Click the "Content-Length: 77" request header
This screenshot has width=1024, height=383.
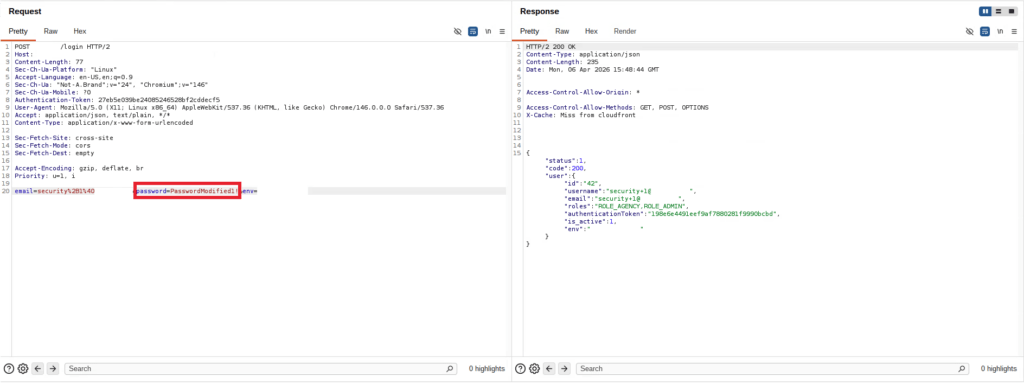coord(49,62)
